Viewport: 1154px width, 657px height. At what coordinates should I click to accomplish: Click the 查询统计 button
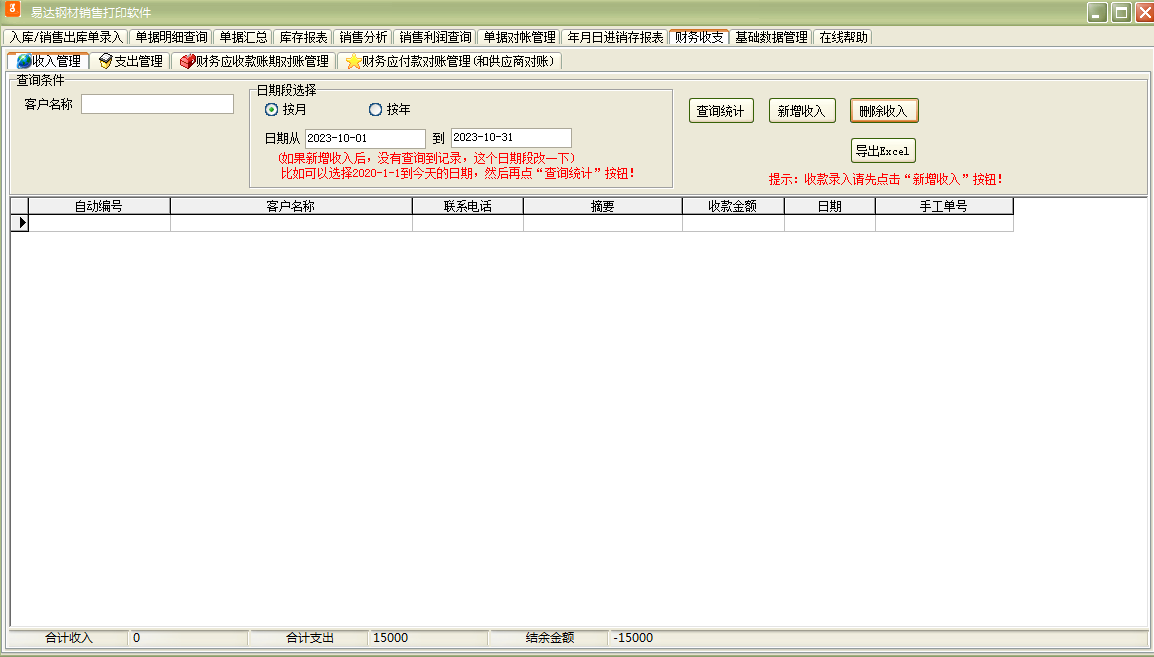[x=721, y=110]
